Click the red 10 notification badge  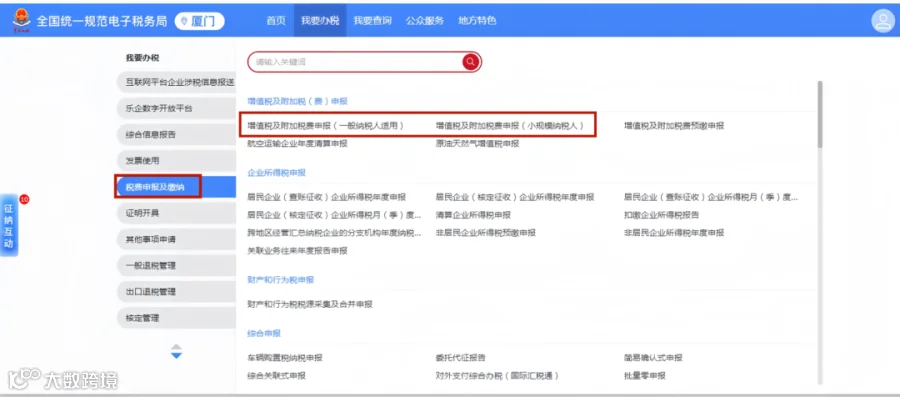point(24,199)
